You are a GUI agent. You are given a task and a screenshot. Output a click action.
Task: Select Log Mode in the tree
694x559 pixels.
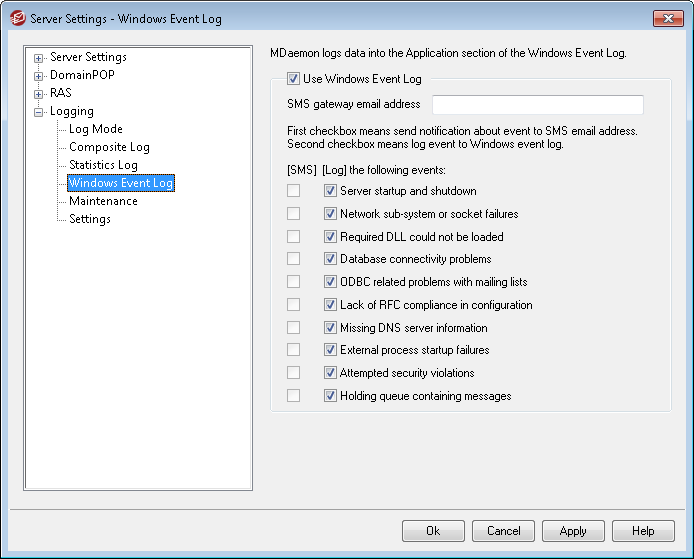[x=95, y=129]
